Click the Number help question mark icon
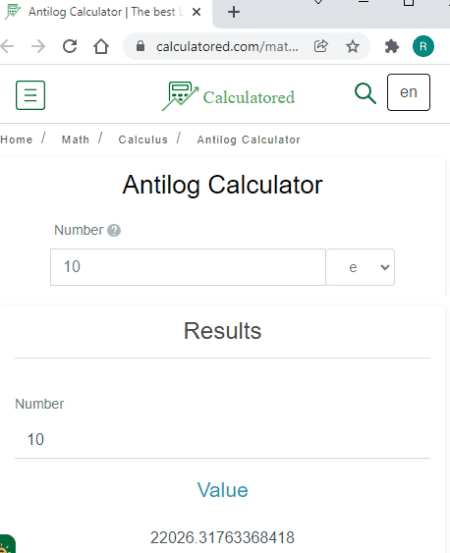Image resolution: width=450 pixels, height=553 pixels. click(114, 230)
